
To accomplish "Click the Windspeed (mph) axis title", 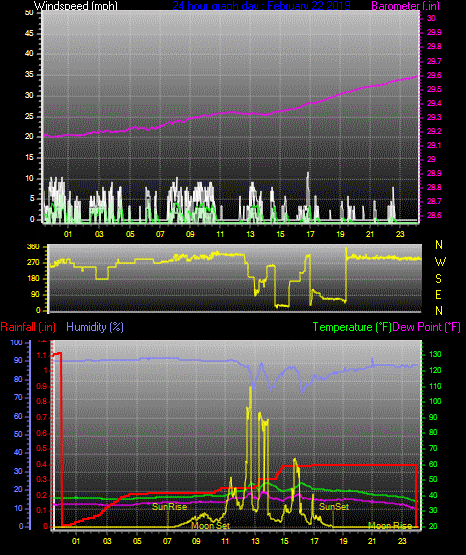I will (x=75, y=6).
